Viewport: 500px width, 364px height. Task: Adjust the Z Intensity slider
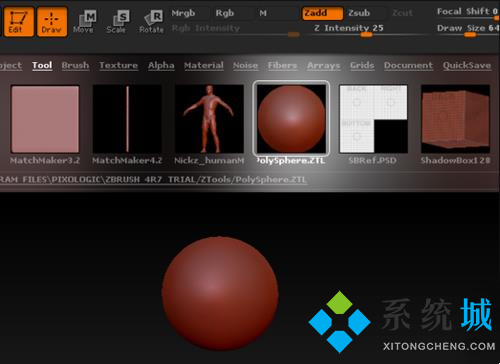pyautogui.click(x=368, y=30)
